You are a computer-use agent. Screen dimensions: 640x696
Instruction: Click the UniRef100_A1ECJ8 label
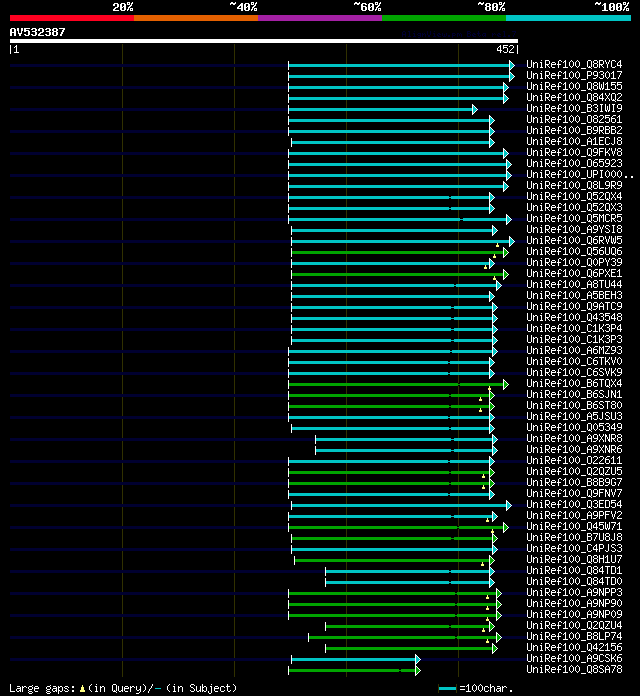[x=574, y=142]
